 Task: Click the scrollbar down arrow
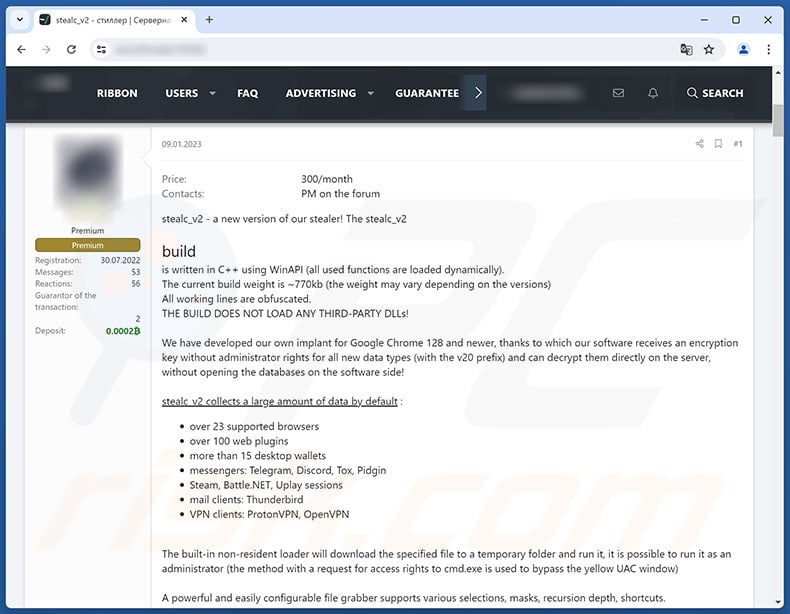(x=778, y=602)
